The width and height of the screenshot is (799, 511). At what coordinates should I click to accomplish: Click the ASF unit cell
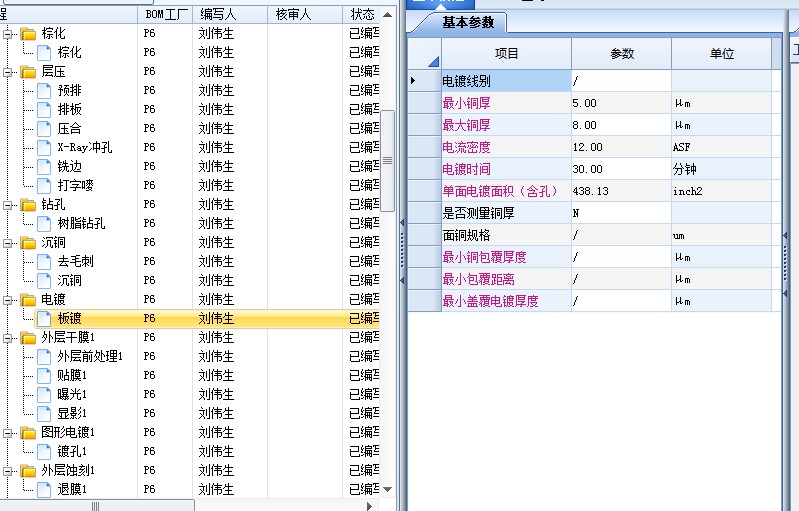(722, 147)
